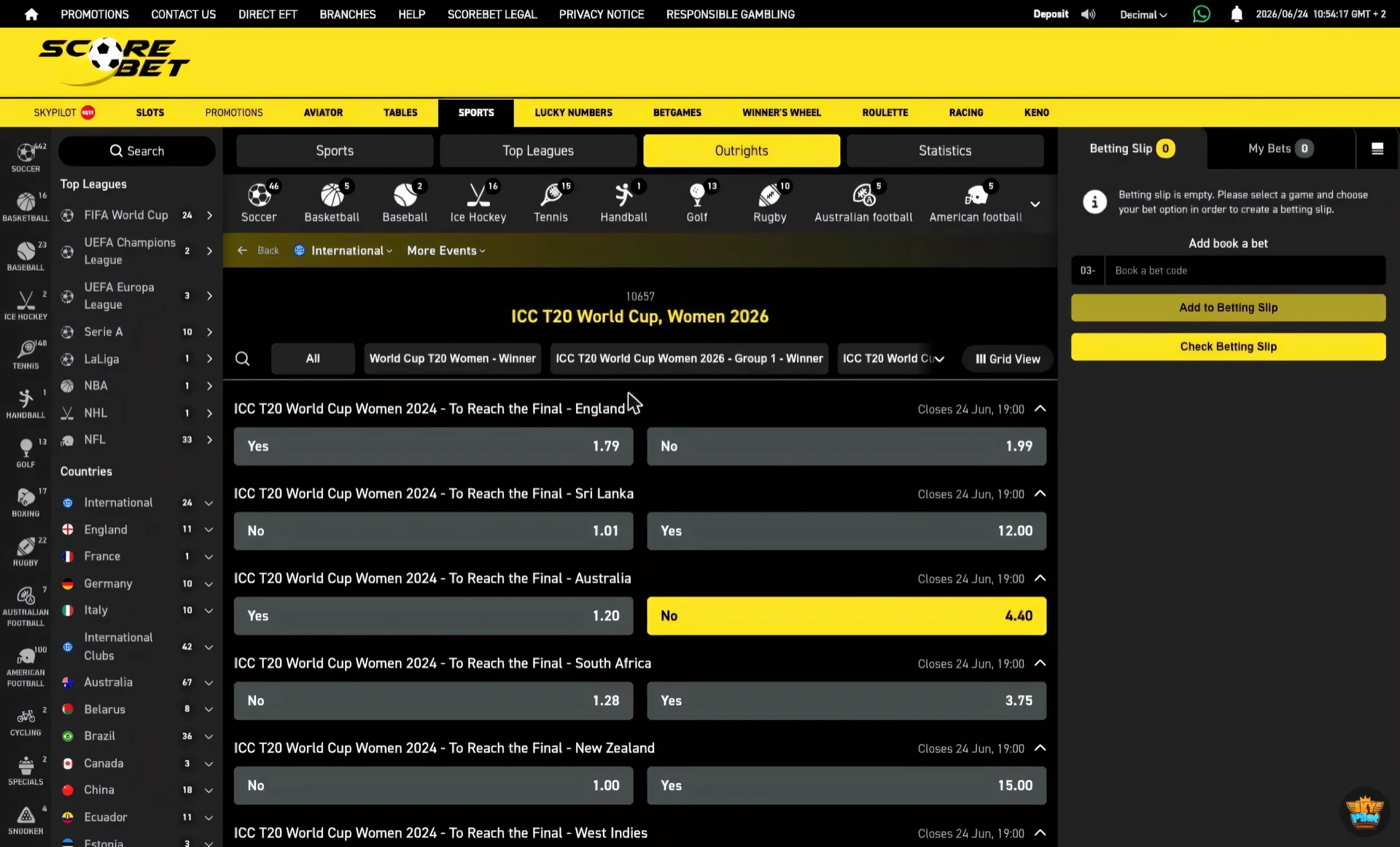Select Cycling in the left sidebar
This screenshot has height=847, width=1400.
point(26,721)
